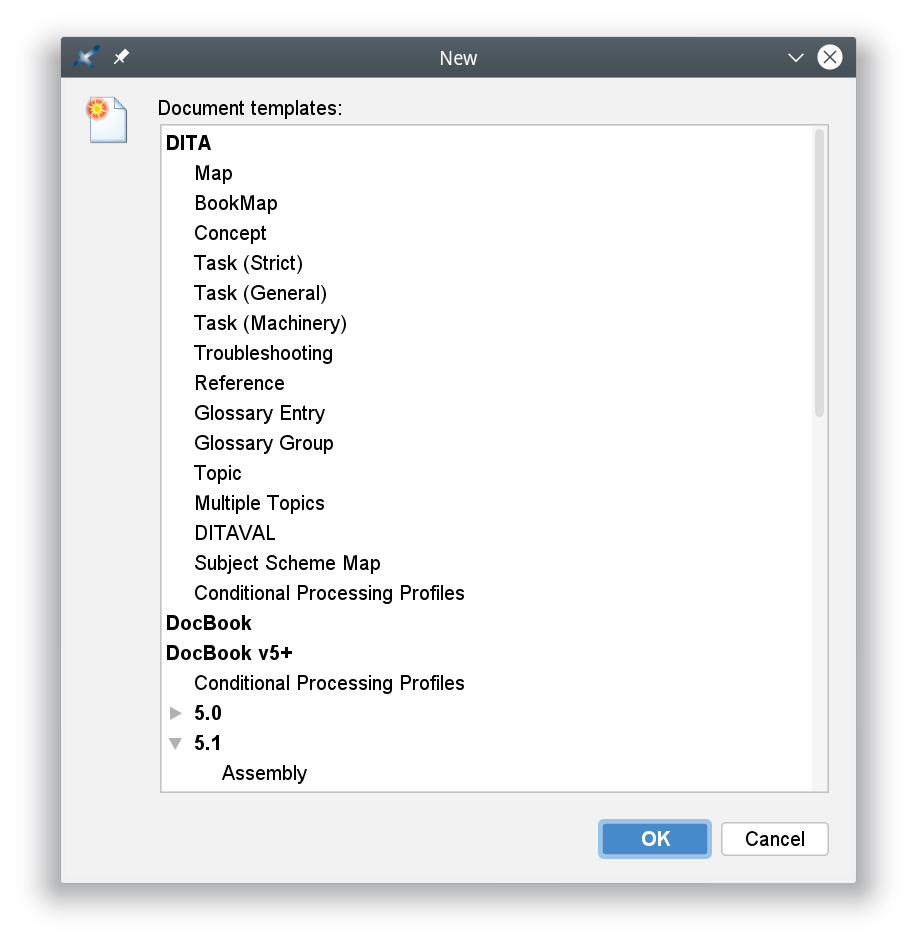Expand the 5.0 DocBook section
This screenshot has width=917, height=944.
[176, 713]
